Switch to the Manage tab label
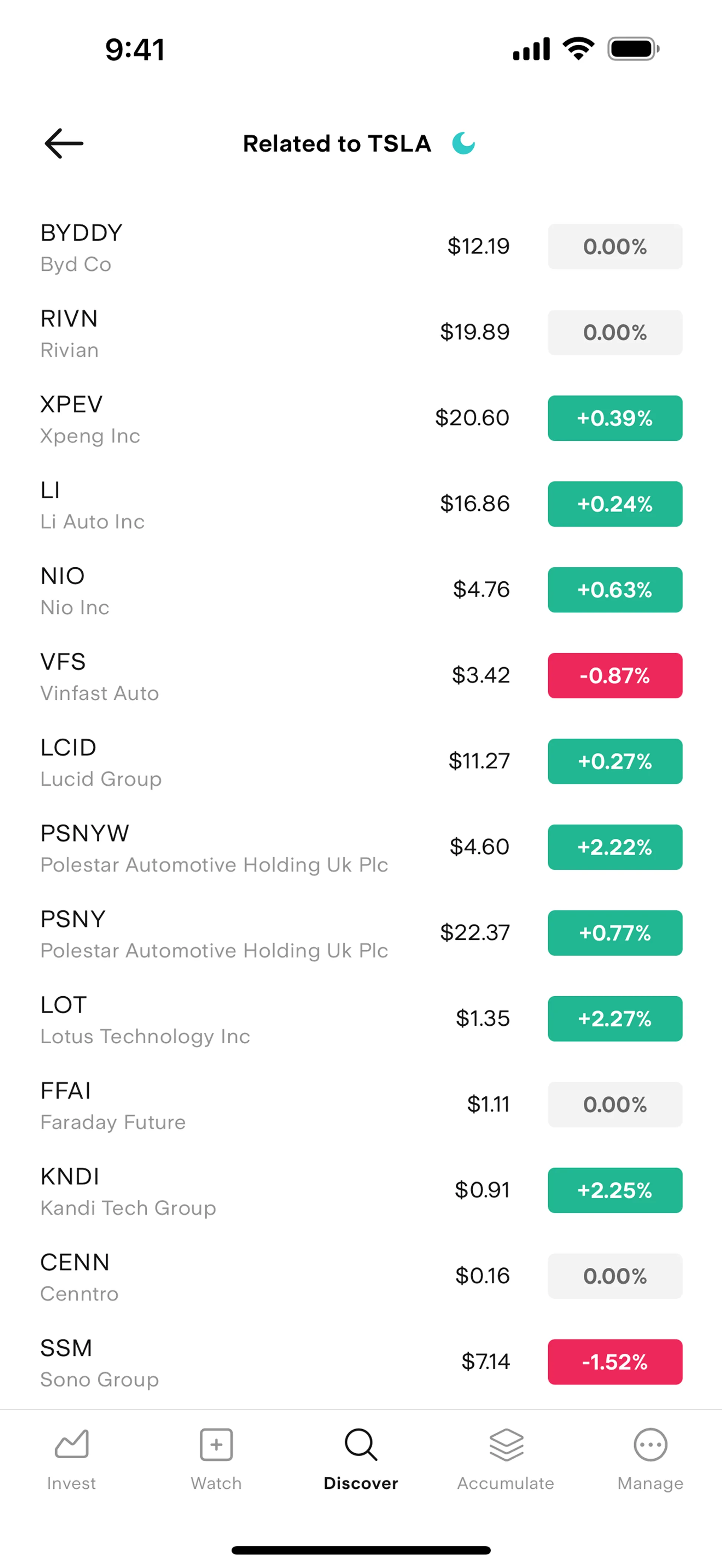The image size is (722, 1568). pyautogui.click(x=650, y=1483)
